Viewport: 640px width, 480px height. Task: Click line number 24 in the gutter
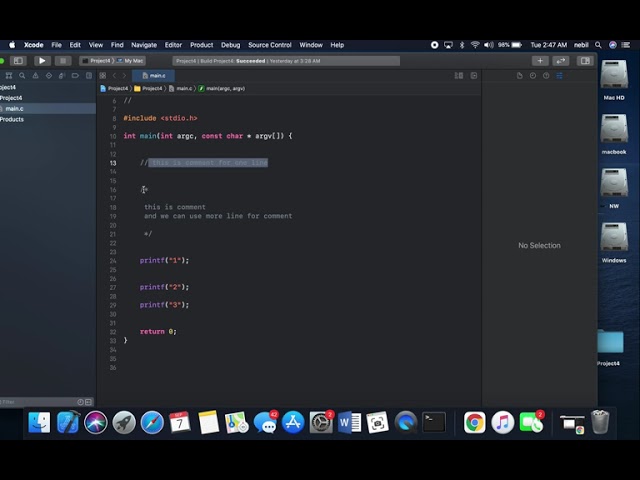[x=113, y=260]
